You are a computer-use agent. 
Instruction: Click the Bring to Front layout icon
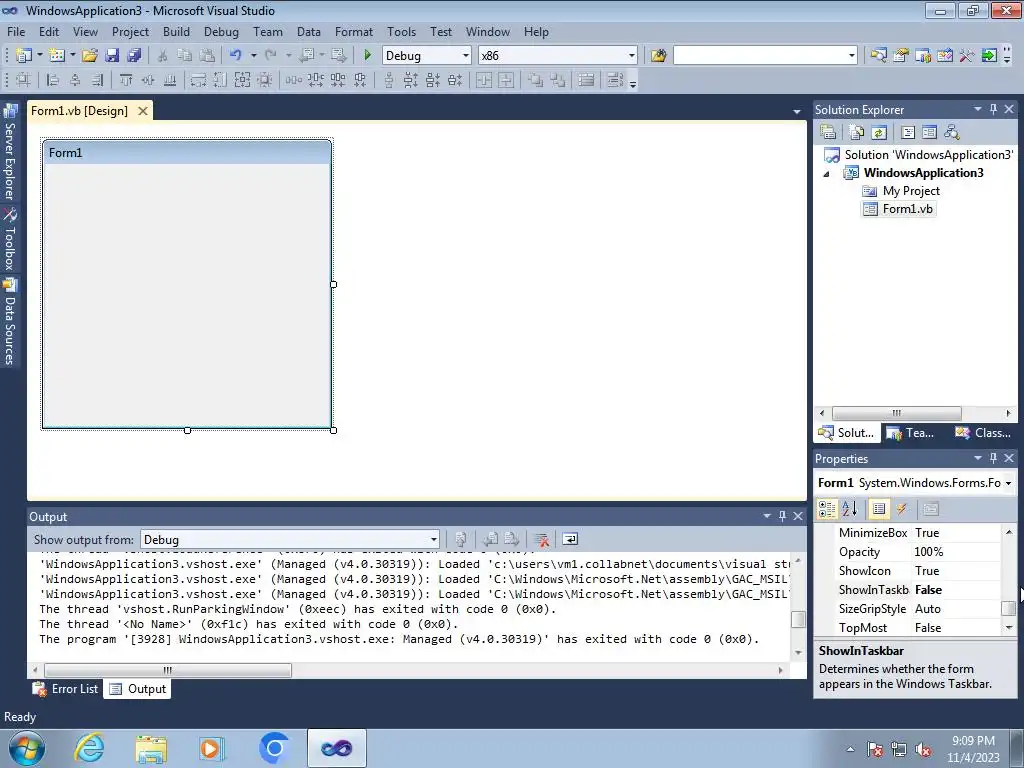tap(536, 80)
